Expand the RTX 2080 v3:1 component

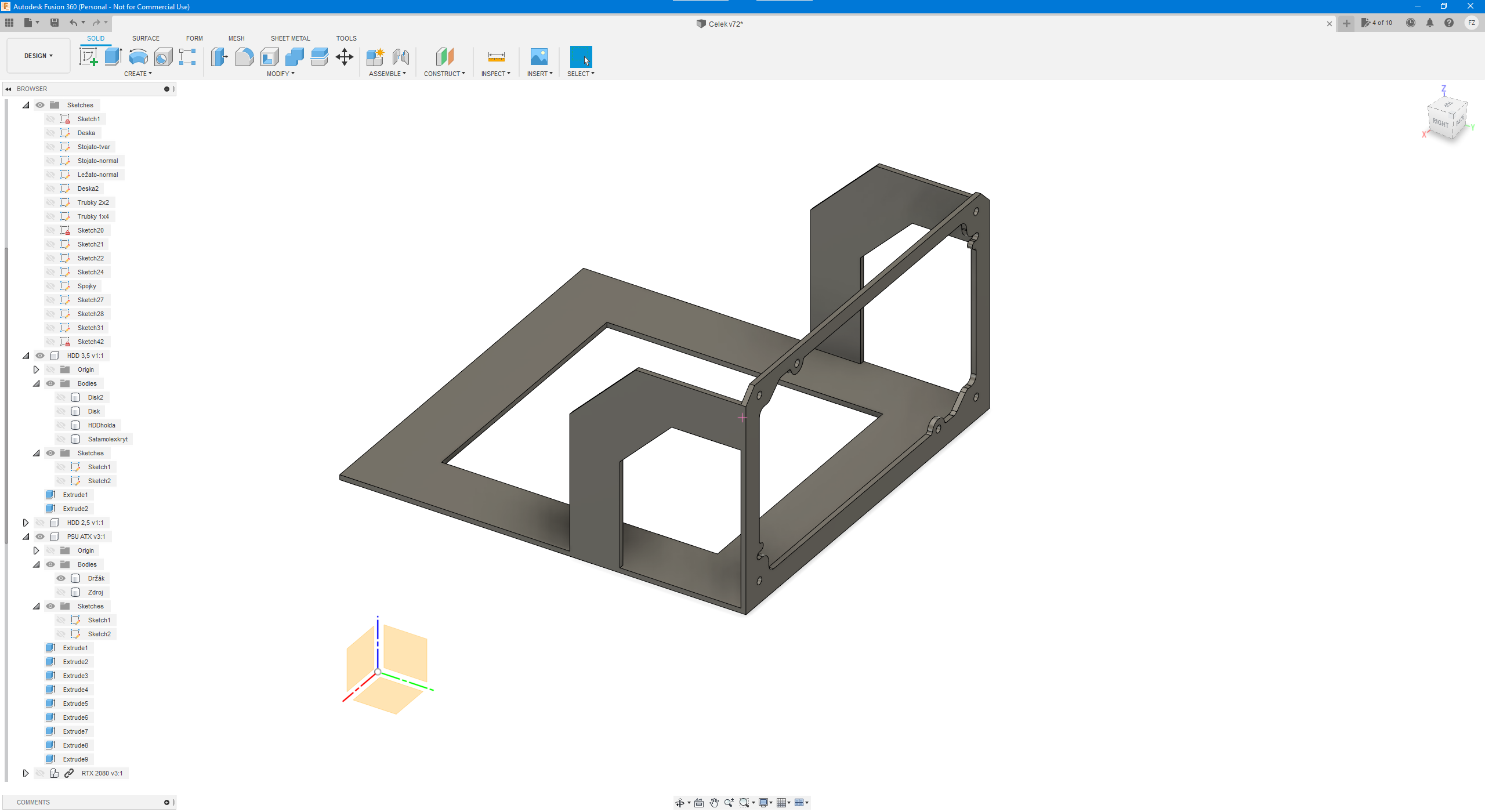(x=26, y=773)
